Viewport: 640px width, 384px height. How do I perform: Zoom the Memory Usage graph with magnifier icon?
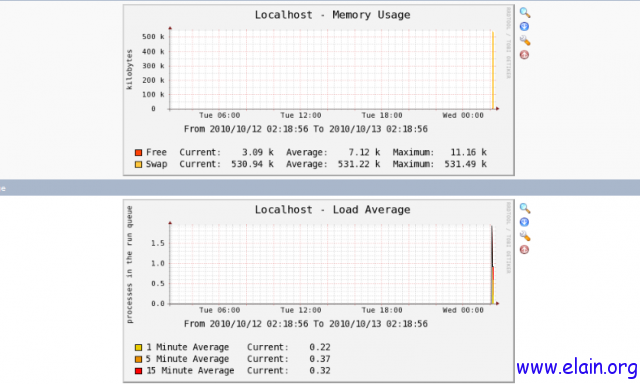[x=525, y=13]
